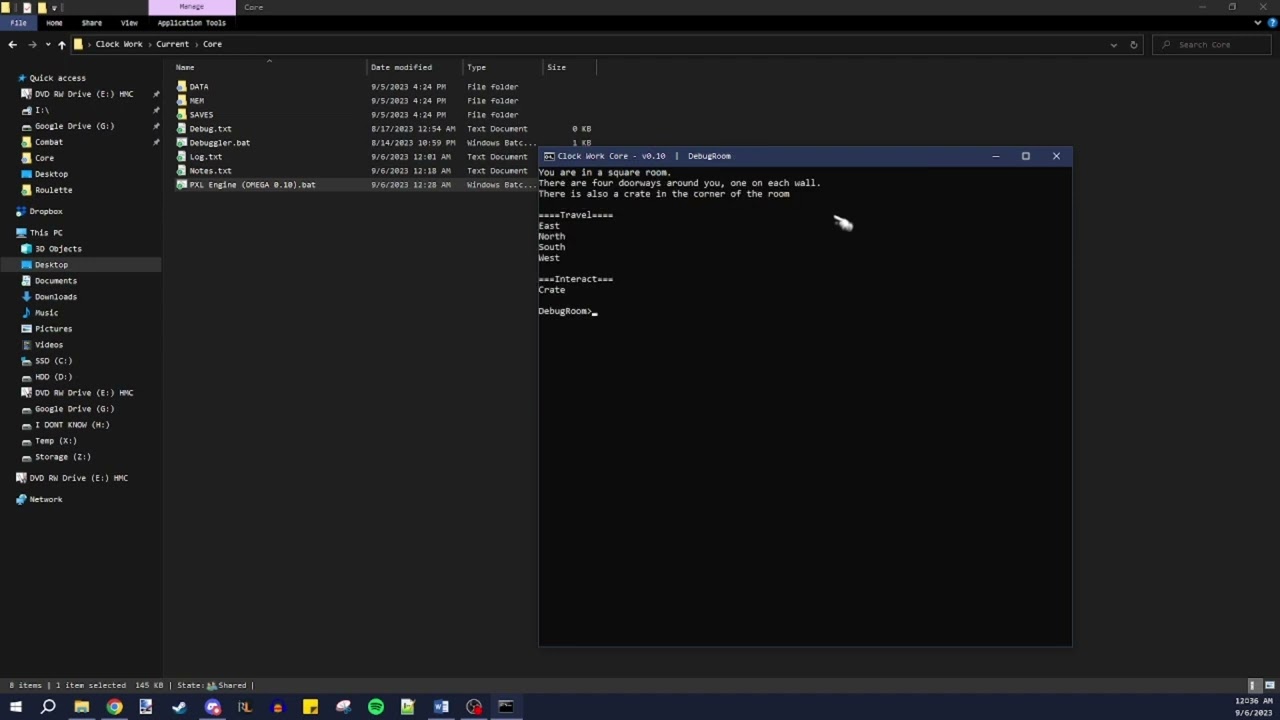
Task: Click Current in the address breadcrumb
Action: [172, 44]
